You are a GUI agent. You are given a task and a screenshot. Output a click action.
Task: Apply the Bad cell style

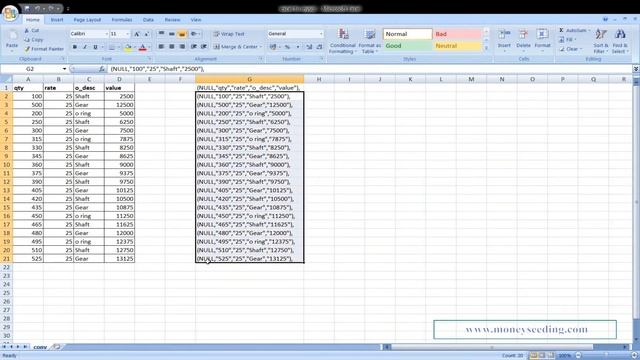point(457,34)
